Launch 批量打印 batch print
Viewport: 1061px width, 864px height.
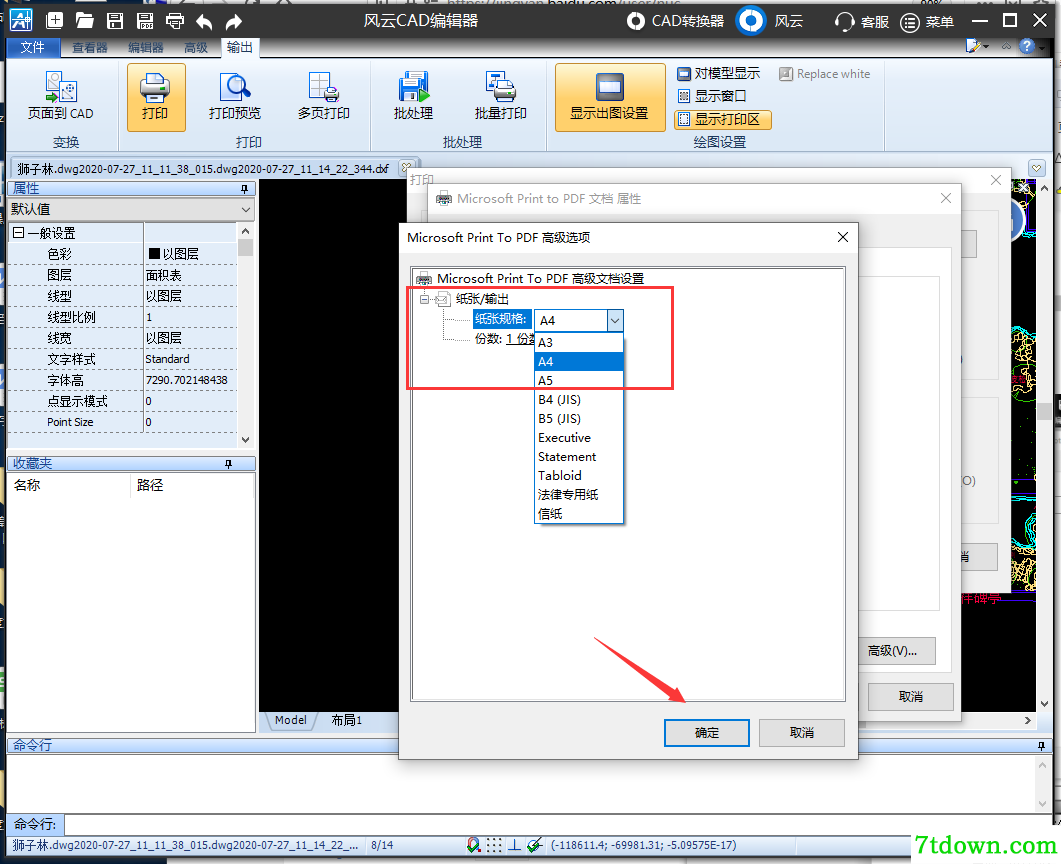pos(501,96)
